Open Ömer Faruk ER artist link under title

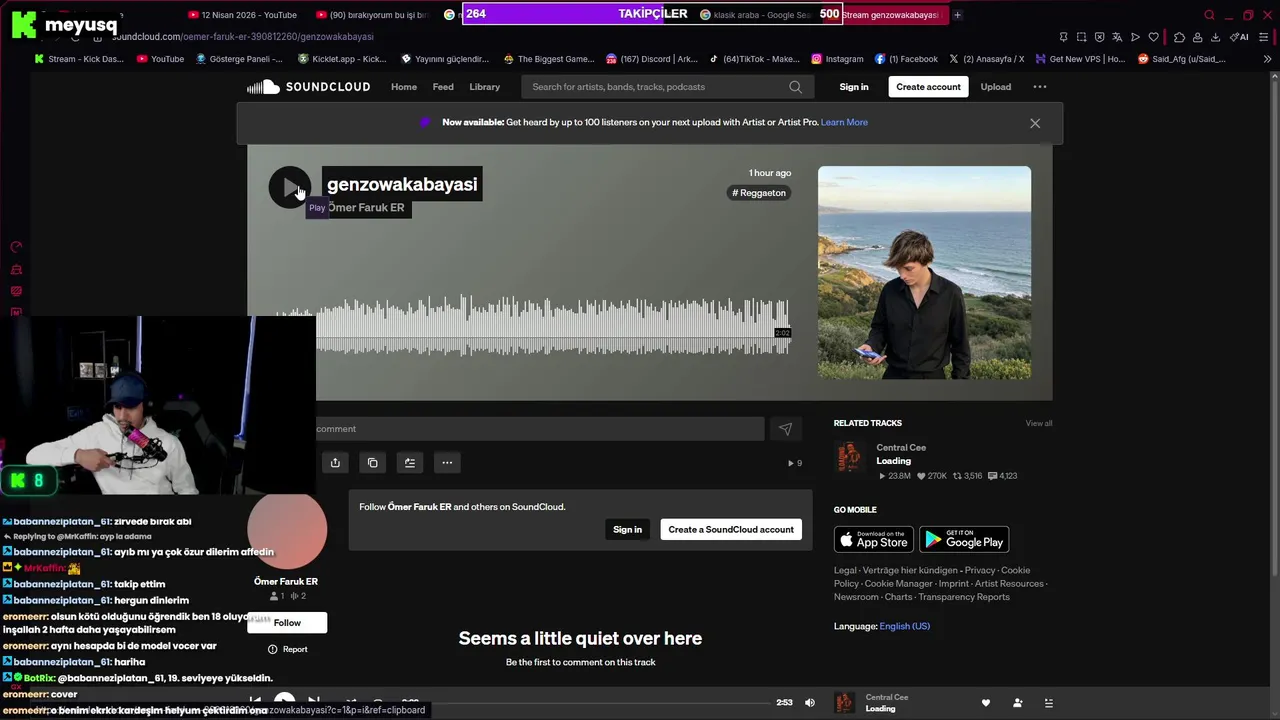pyautogui.click(x=366, y=208)
